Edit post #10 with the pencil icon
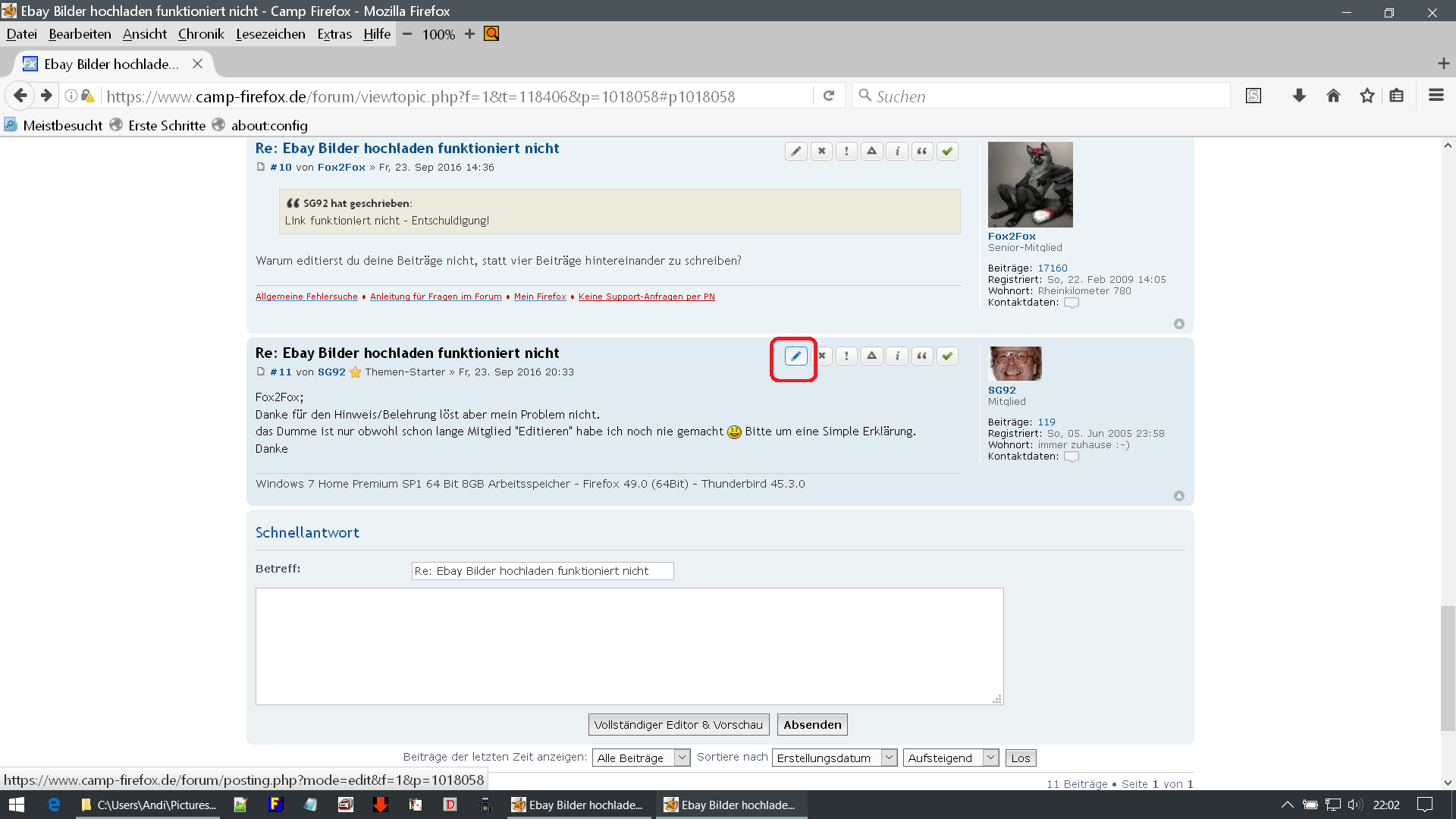Image resolution: width=1456 pixels, height=819 pixels. (795, 152)
